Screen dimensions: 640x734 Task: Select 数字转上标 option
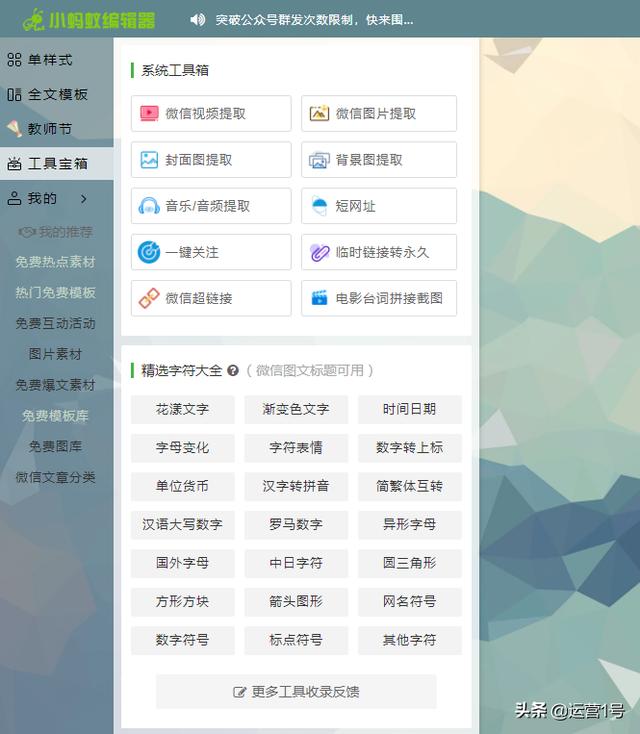pyautogui.click(x=410, y=448)
